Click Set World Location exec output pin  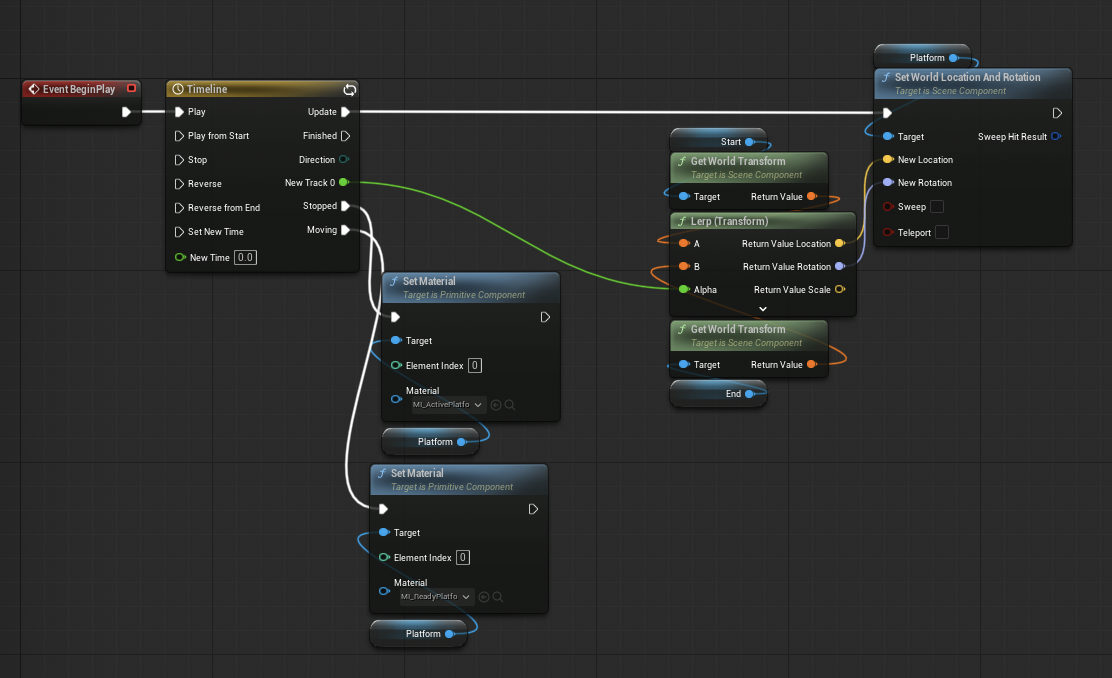[1057, 113]
